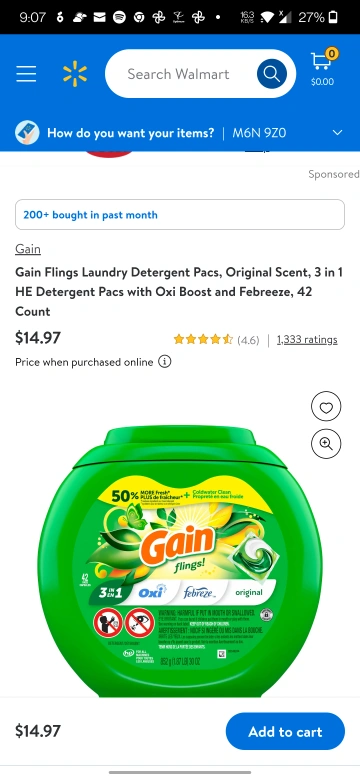Screen dimensions: 360x780
Task: Tap the Walmart spark logo
Action: pyautogui.click(x=75, y=74)
